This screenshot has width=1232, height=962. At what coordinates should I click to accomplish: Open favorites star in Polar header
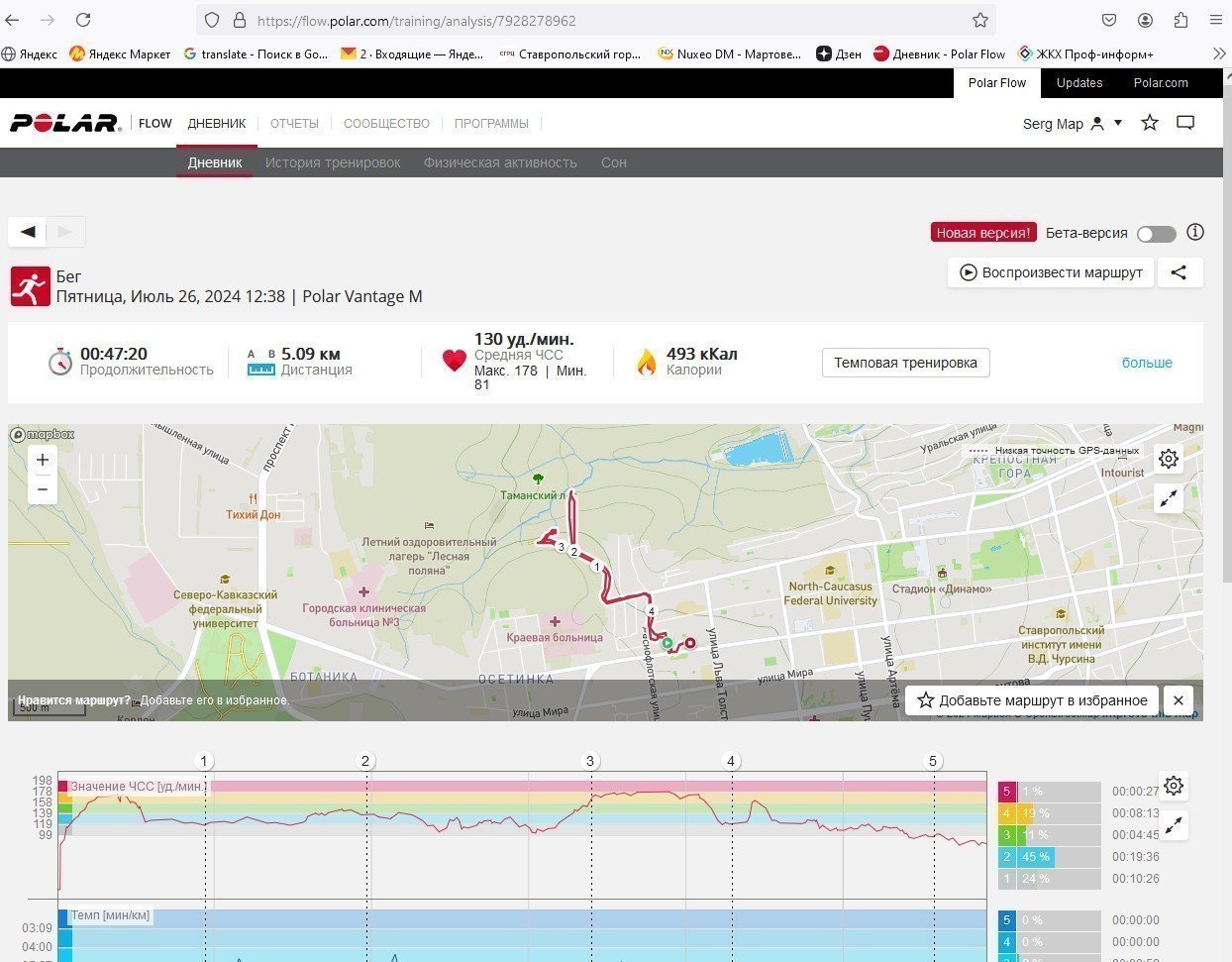point(1149,123)
